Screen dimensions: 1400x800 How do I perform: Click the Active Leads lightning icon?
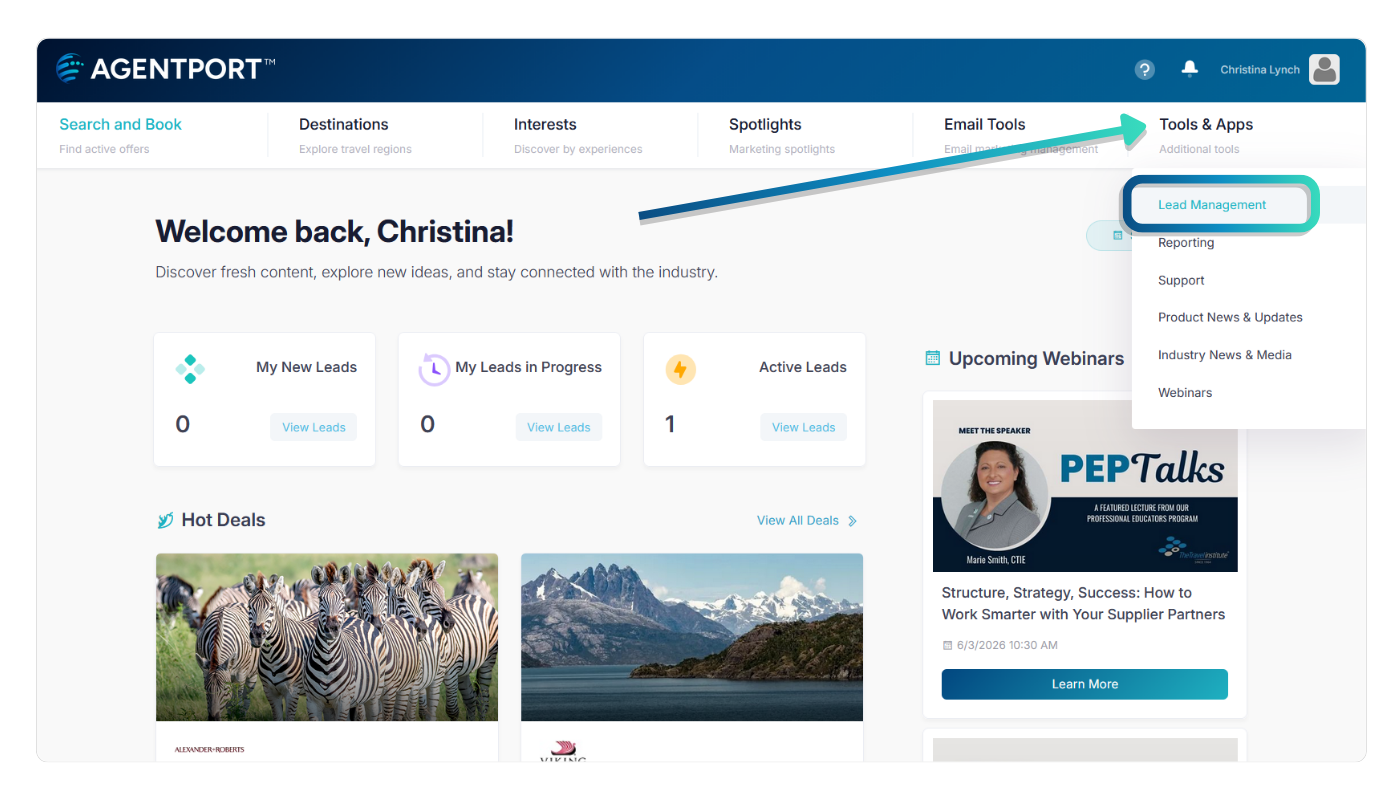(680, 370)
